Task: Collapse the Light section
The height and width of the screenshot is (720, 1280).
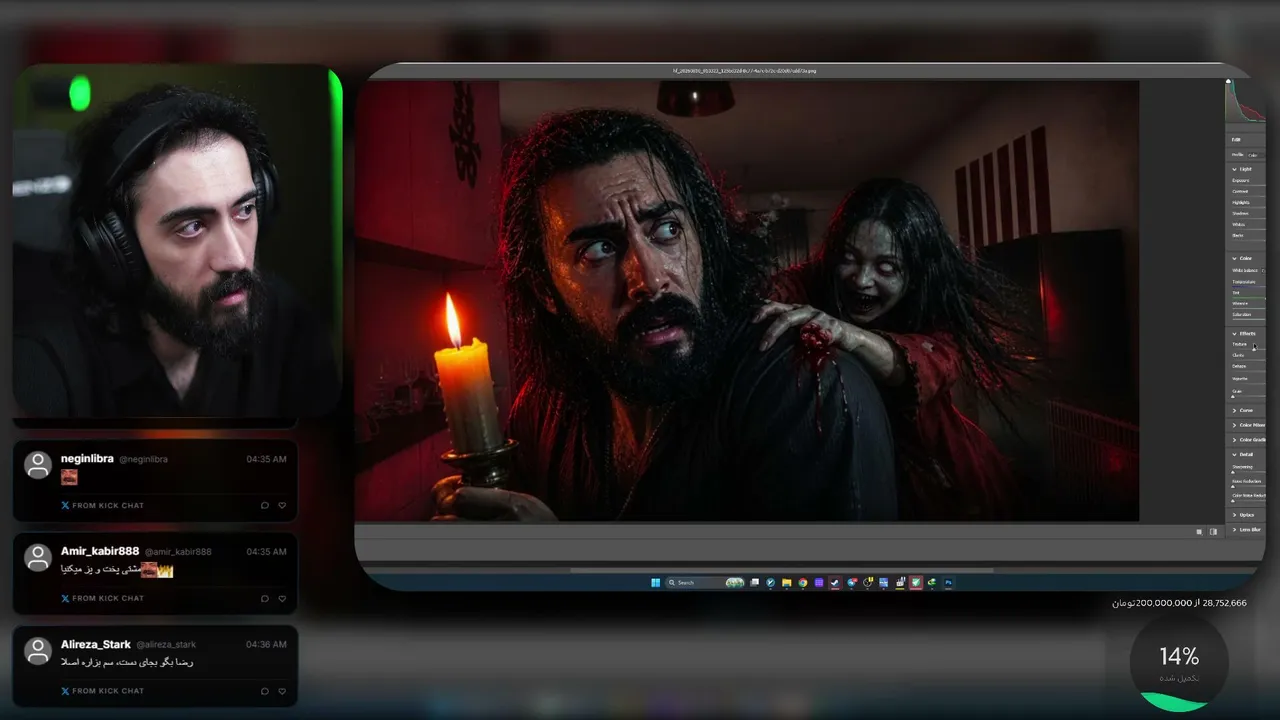Action: (x=1234, y=169)
